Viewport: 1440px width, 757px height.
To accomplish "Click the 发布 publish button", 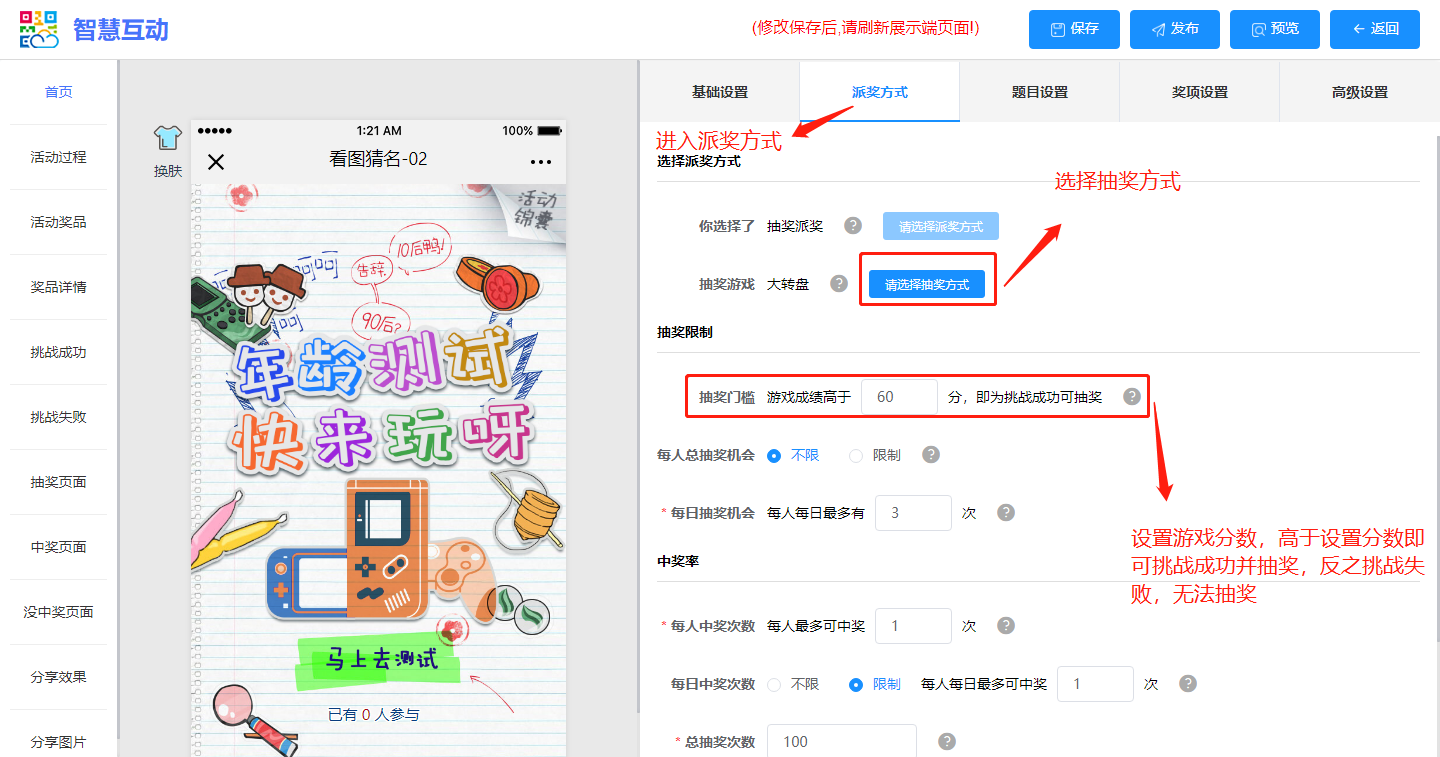I will (x=1175, y=29).
